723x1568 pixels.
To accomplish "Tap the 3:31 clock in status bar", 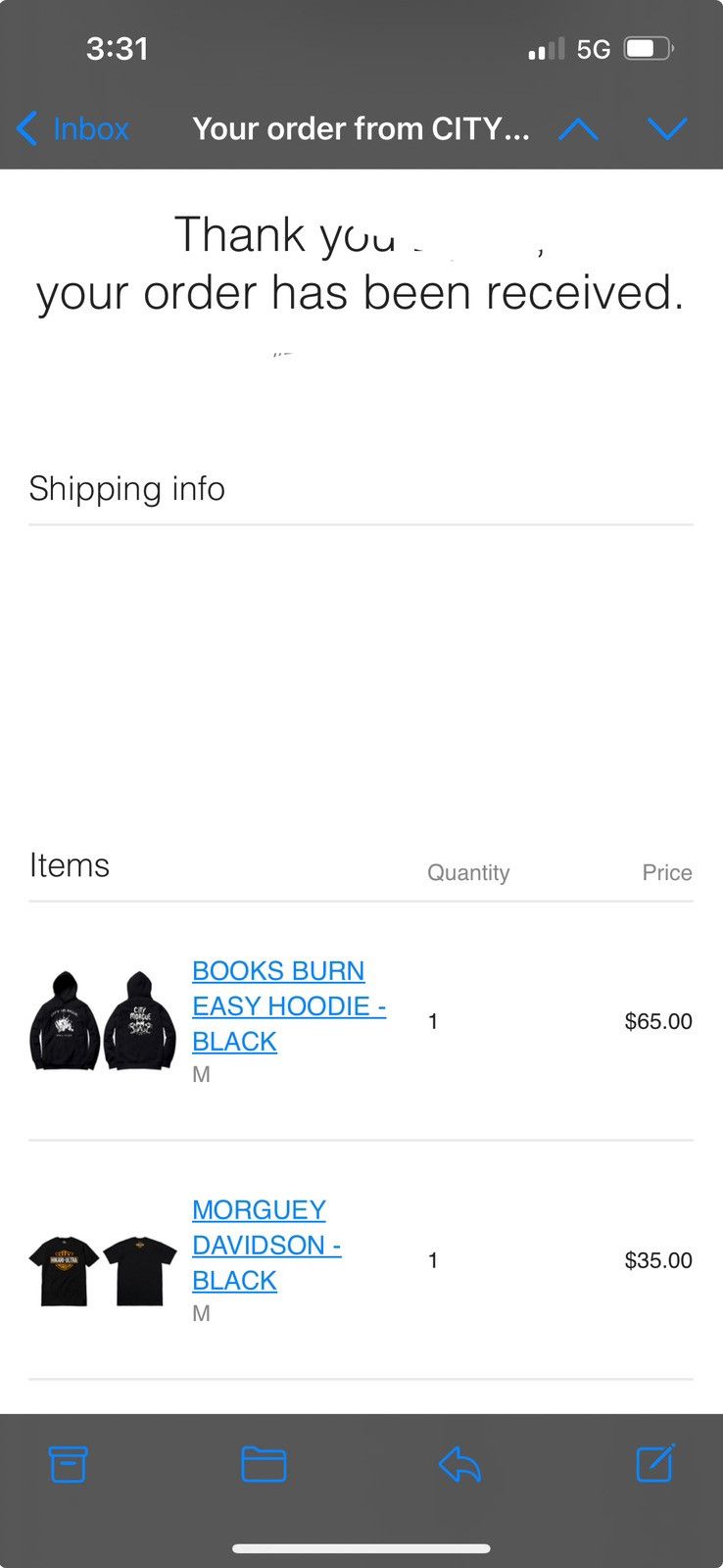I will pyautogui.click(x=117, y=48).
